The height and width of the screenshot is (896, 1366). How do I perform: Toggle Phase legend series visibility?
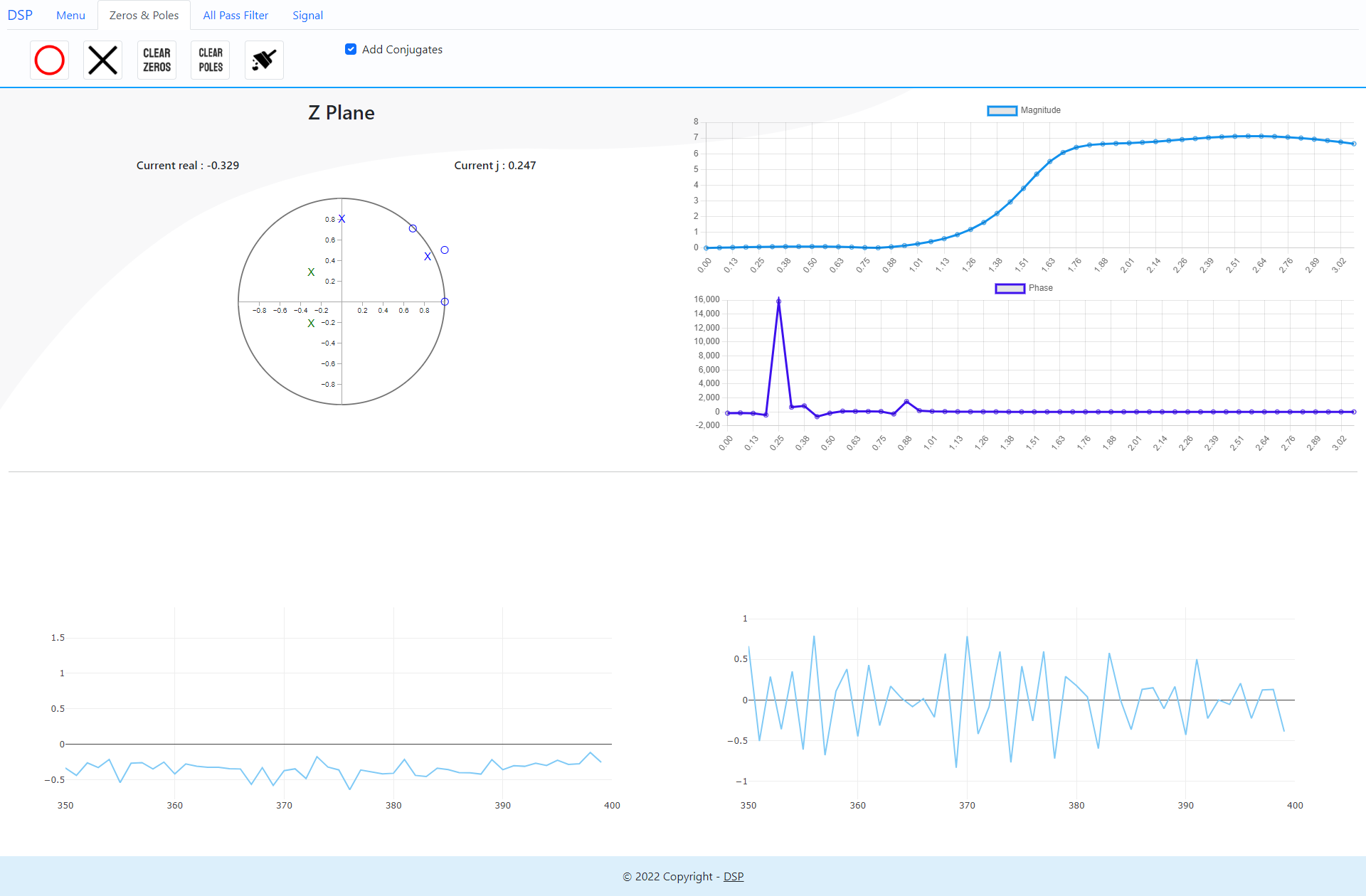(x=1040, y=288)
